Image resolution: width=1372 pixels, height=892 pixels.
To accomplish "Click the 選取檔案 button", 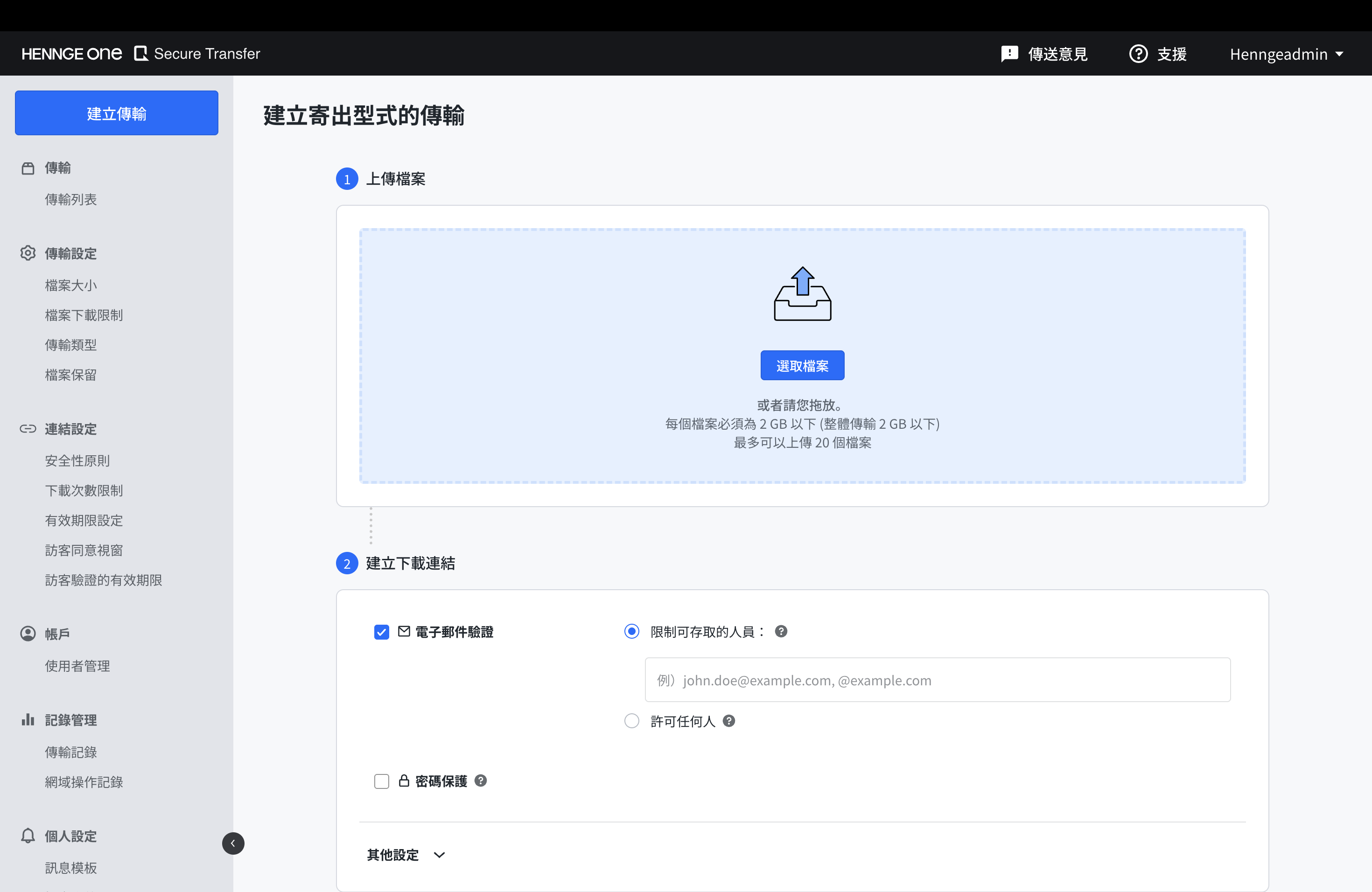I will pyautogui.click(x=802, y=365).
